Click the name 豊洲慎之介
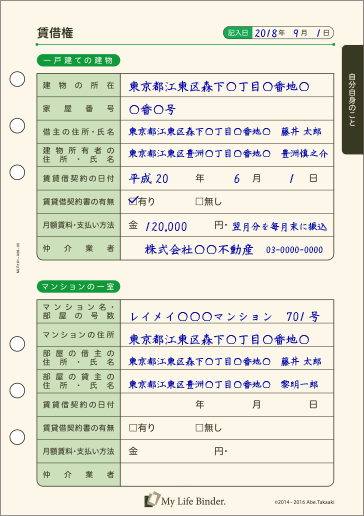This screenshot has width=364, height=516. tap(305, 153)
